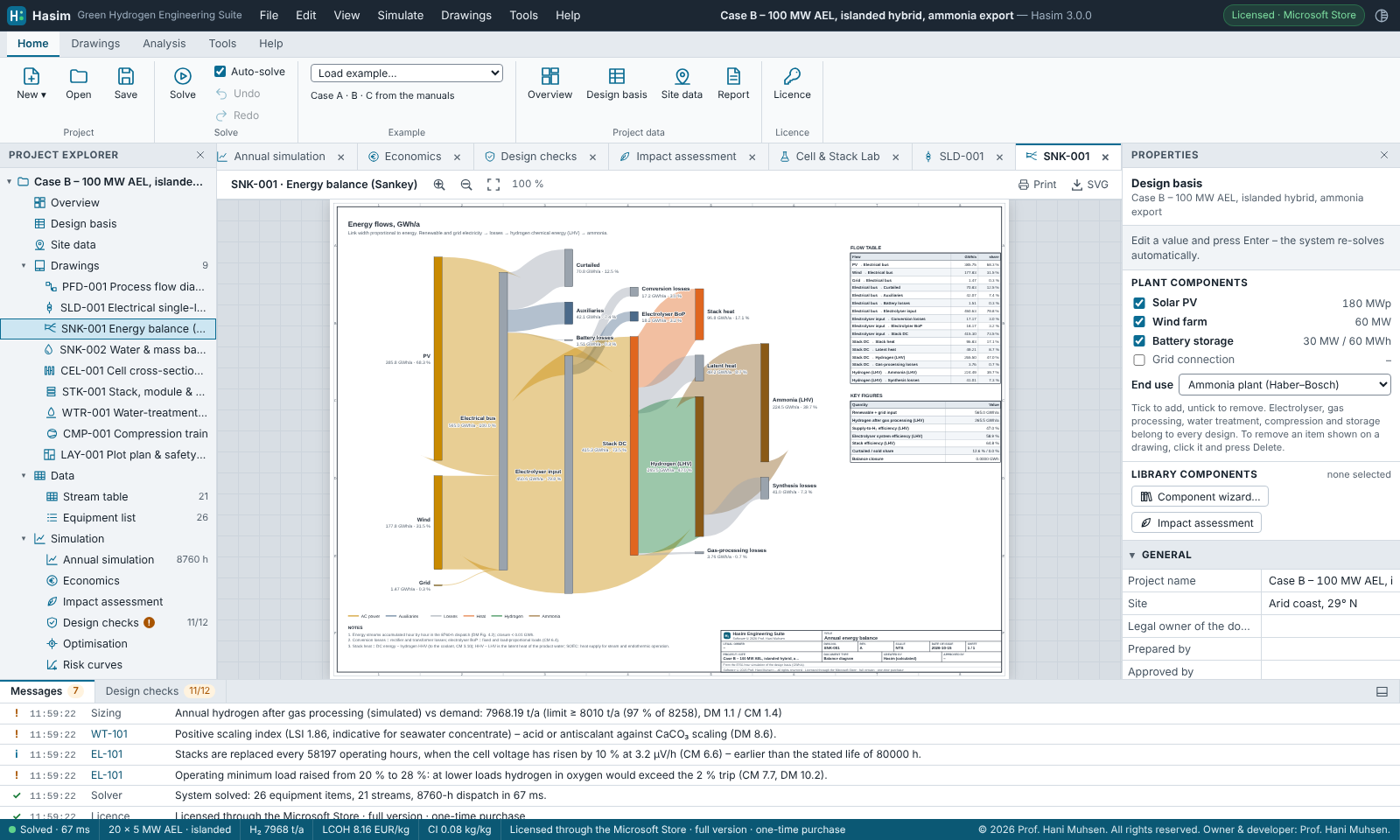Launch the Component wizard
1400x840 pixels.
click(1200, 497)
